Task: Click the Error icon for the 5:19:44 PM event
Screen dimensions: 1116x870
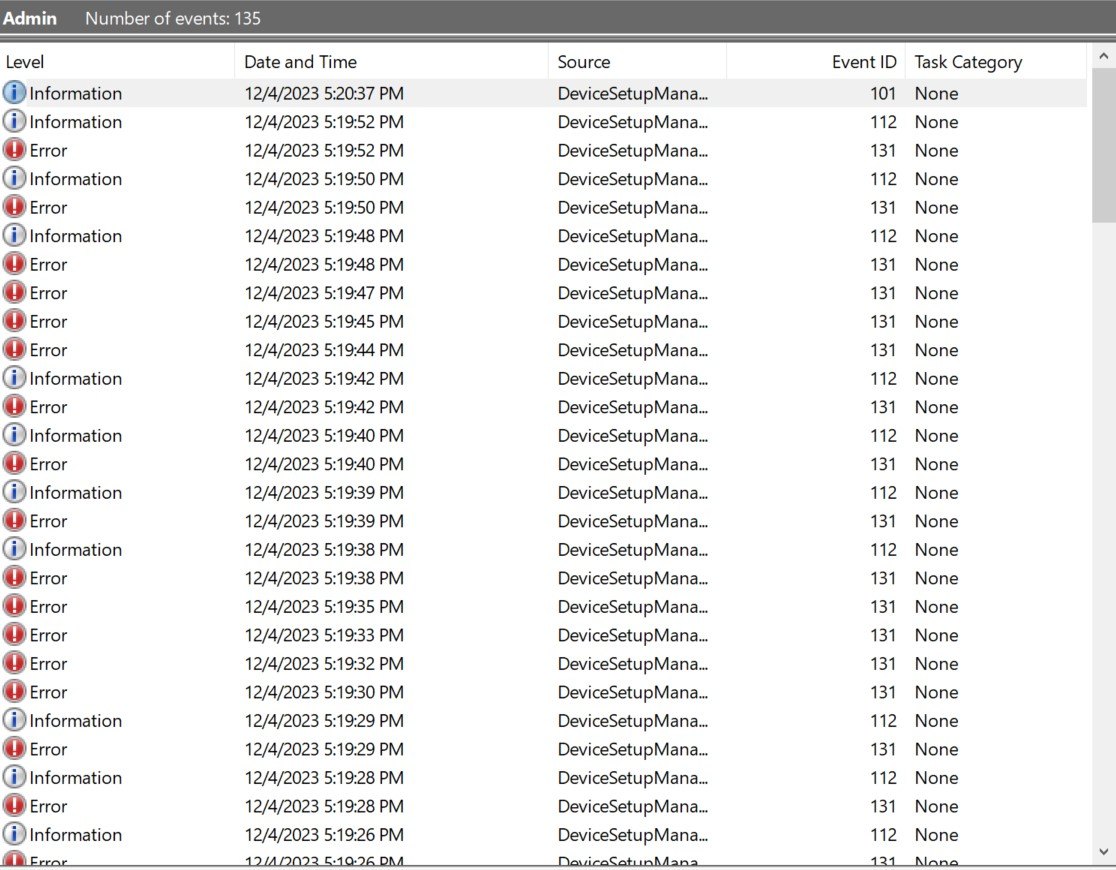Action: click(x=14, y=349)
